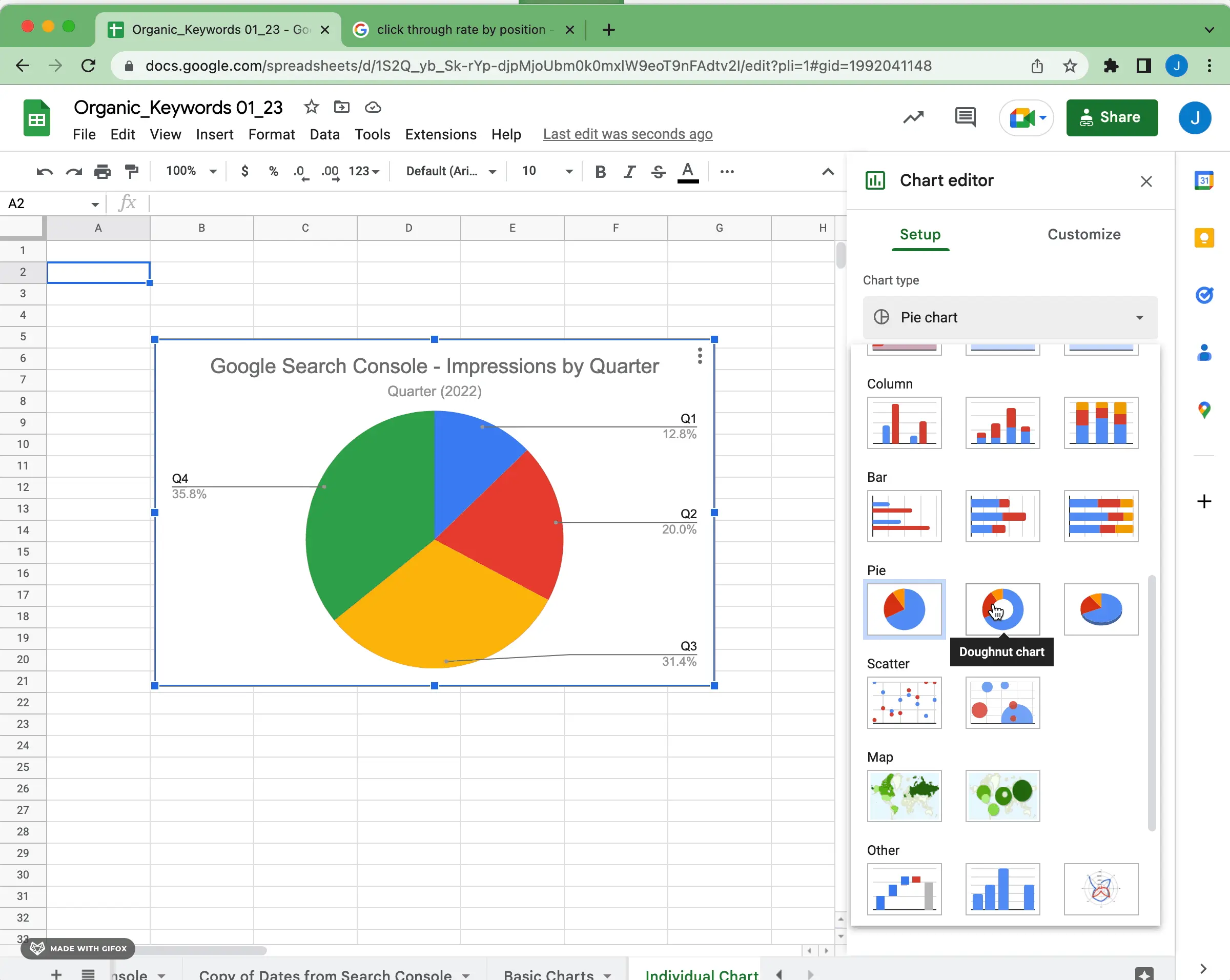Click the chart overflow menu icon

tap(700, 356)
